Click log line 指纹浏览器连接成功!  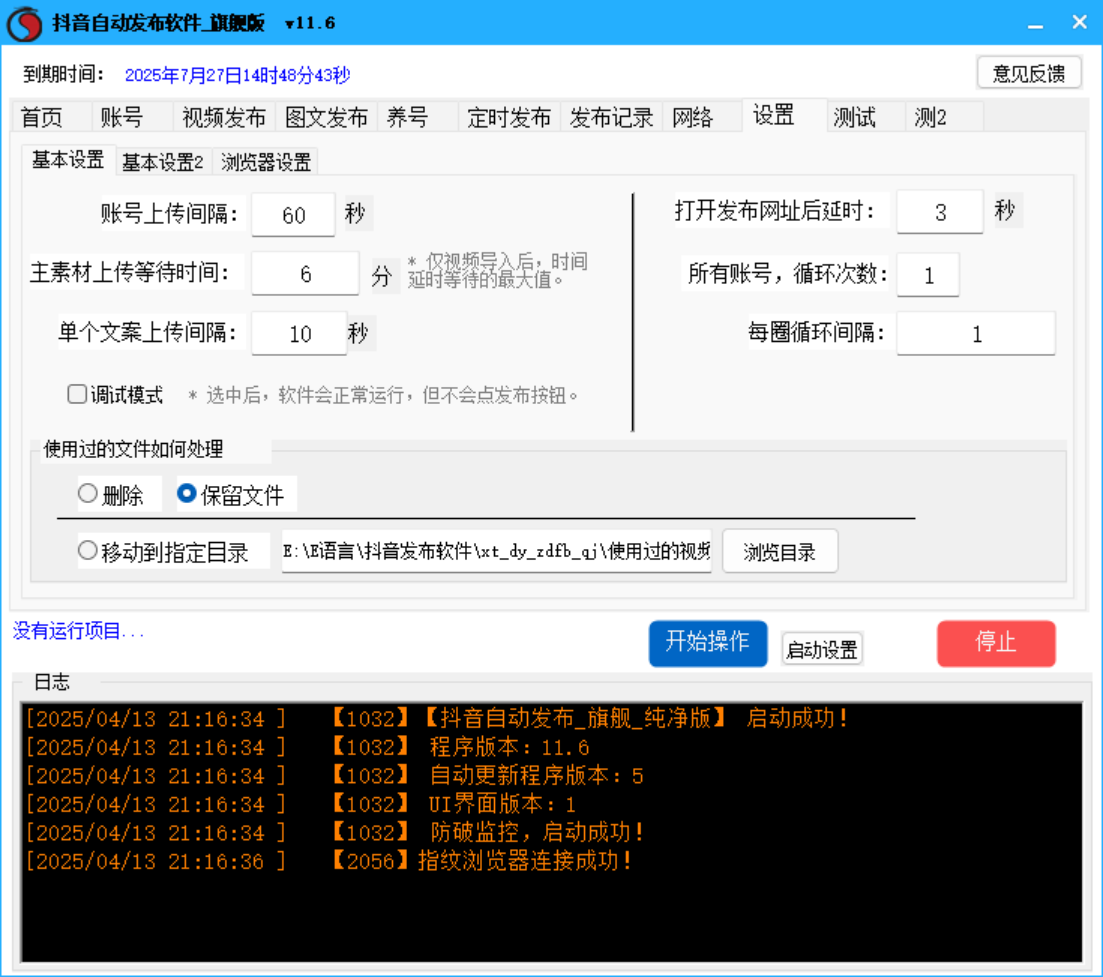click(x=524, y=860)
